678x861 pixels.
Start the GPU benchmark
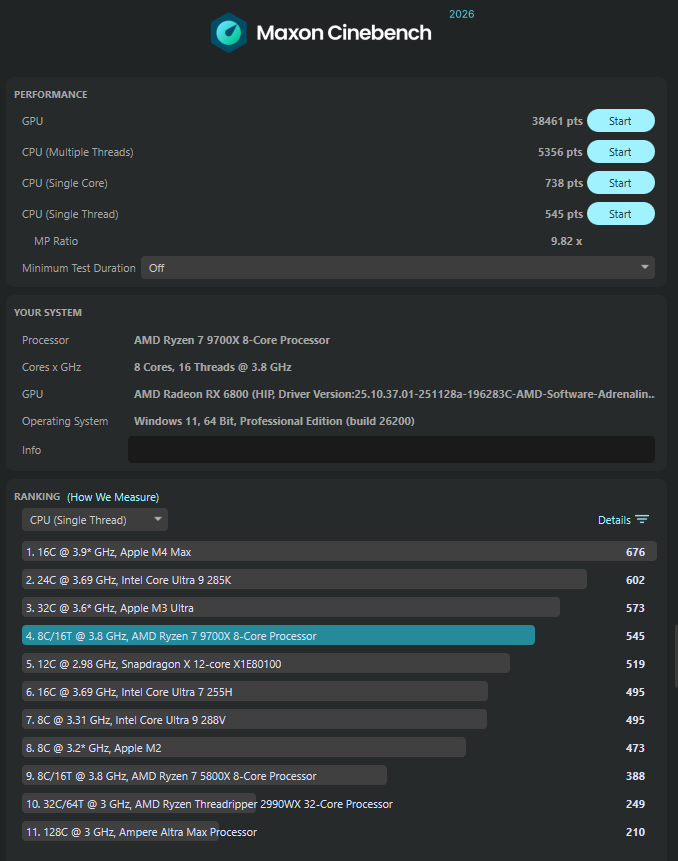coord(620,121)
